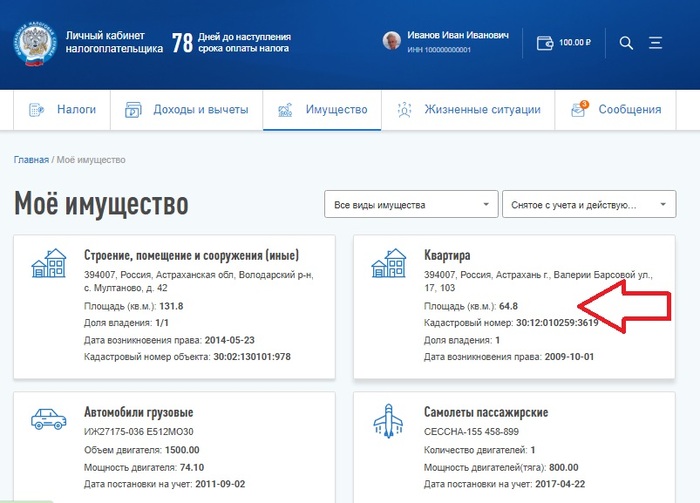
Task: Click the Валерии Барсовой apartment address
Action: tap(538, 281)
